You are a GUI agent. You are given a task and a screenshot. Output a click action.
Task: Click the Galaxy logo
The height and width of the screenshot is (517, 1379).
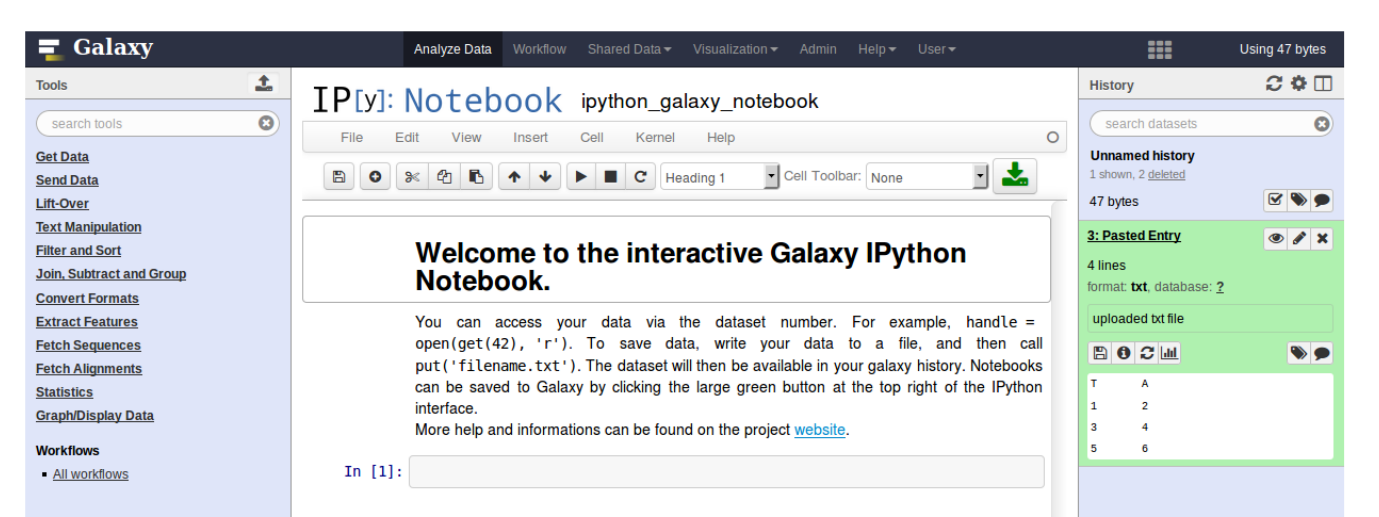[x=96, y=48]
